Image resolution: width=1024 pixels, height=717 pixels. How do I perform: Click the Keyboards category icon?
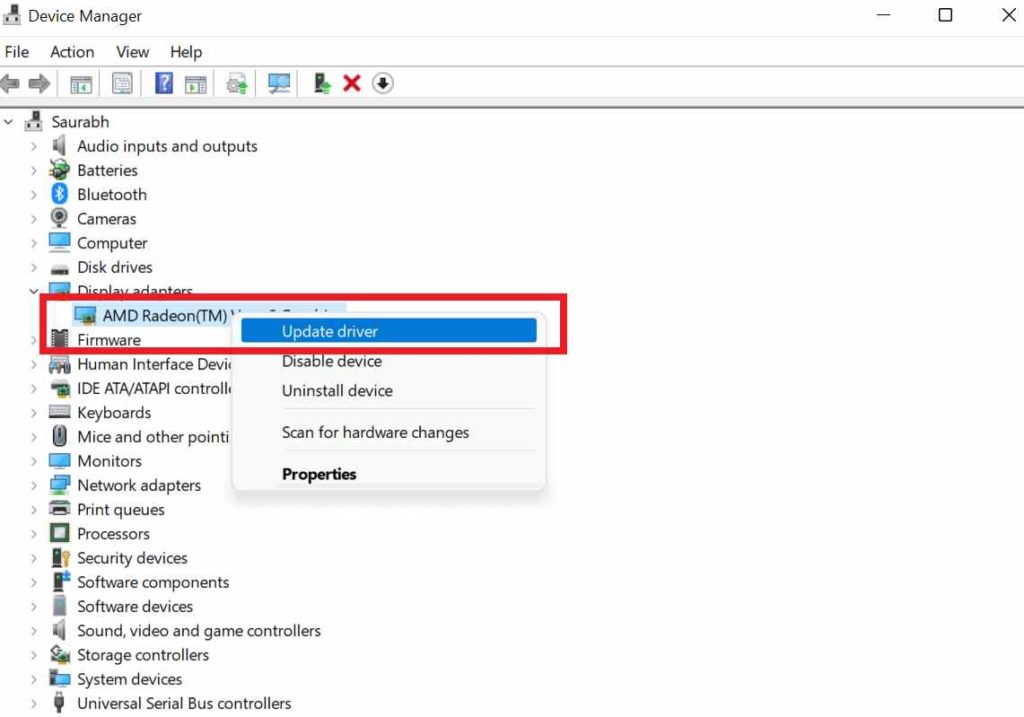click(59, 412)
